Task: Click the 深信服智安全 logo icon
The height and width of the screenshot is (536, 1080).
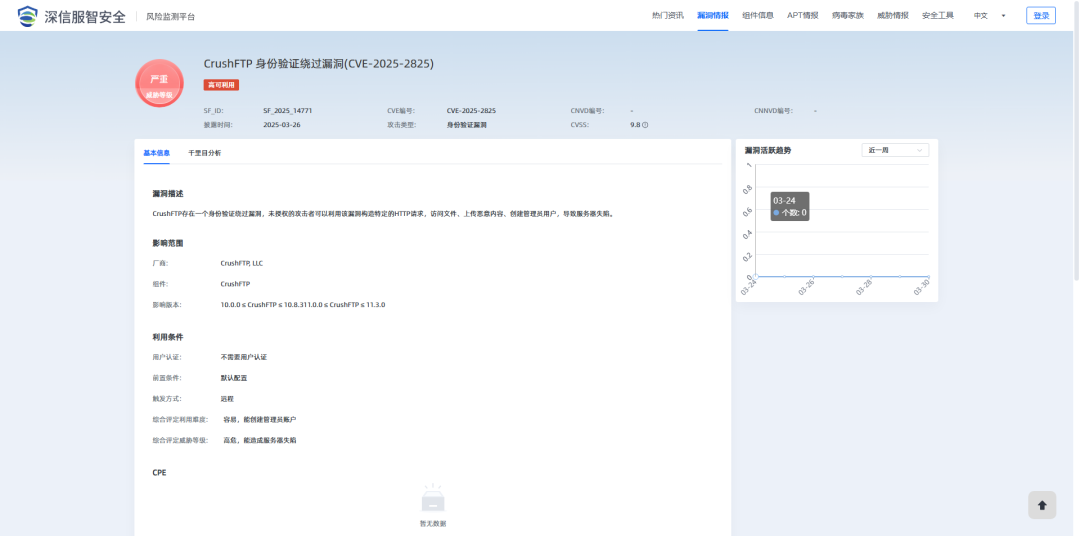Action: [28, 16]
